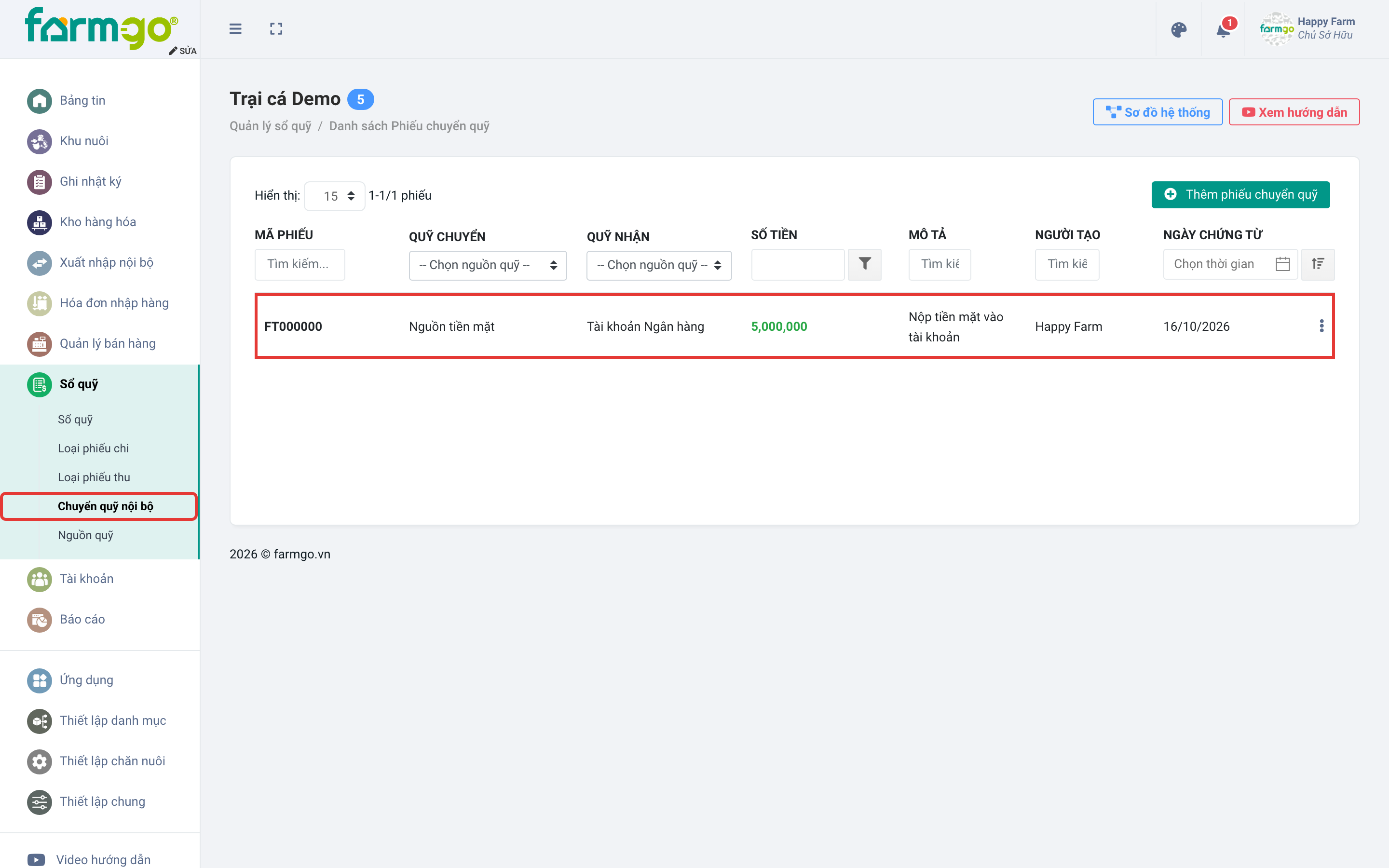Open Quản lý bán hàng icon
1389x868 pixels.
tap(40, 344)
